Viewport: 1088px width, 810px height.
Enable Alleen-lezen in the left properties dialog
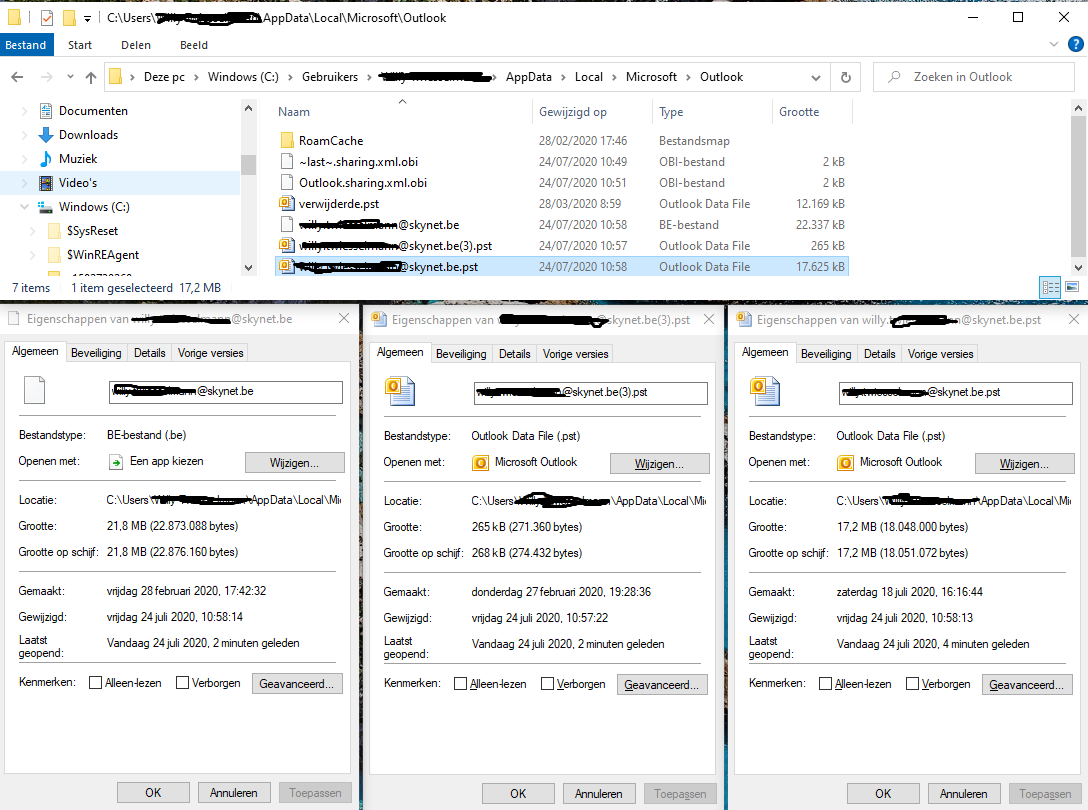click(x=96, y=683)
